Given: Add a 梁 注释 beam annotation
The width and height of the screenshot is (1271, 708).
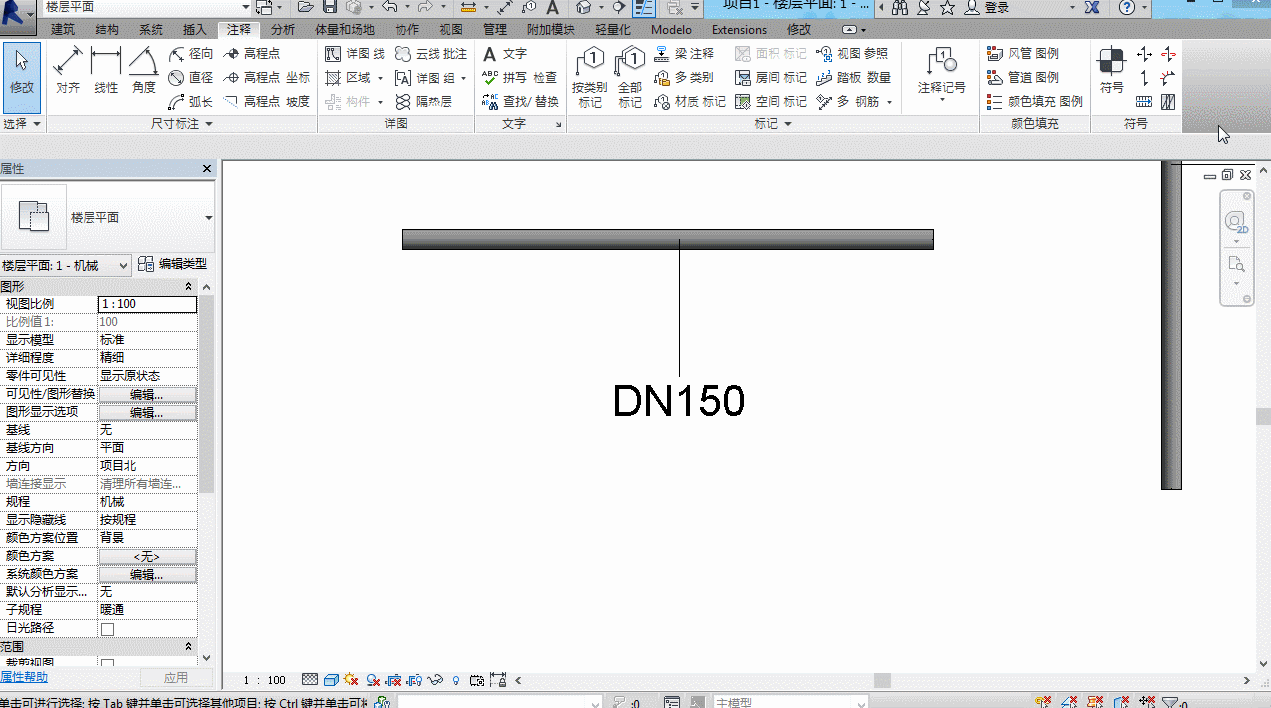Looking at the screenshot, I should coord(684,53).
